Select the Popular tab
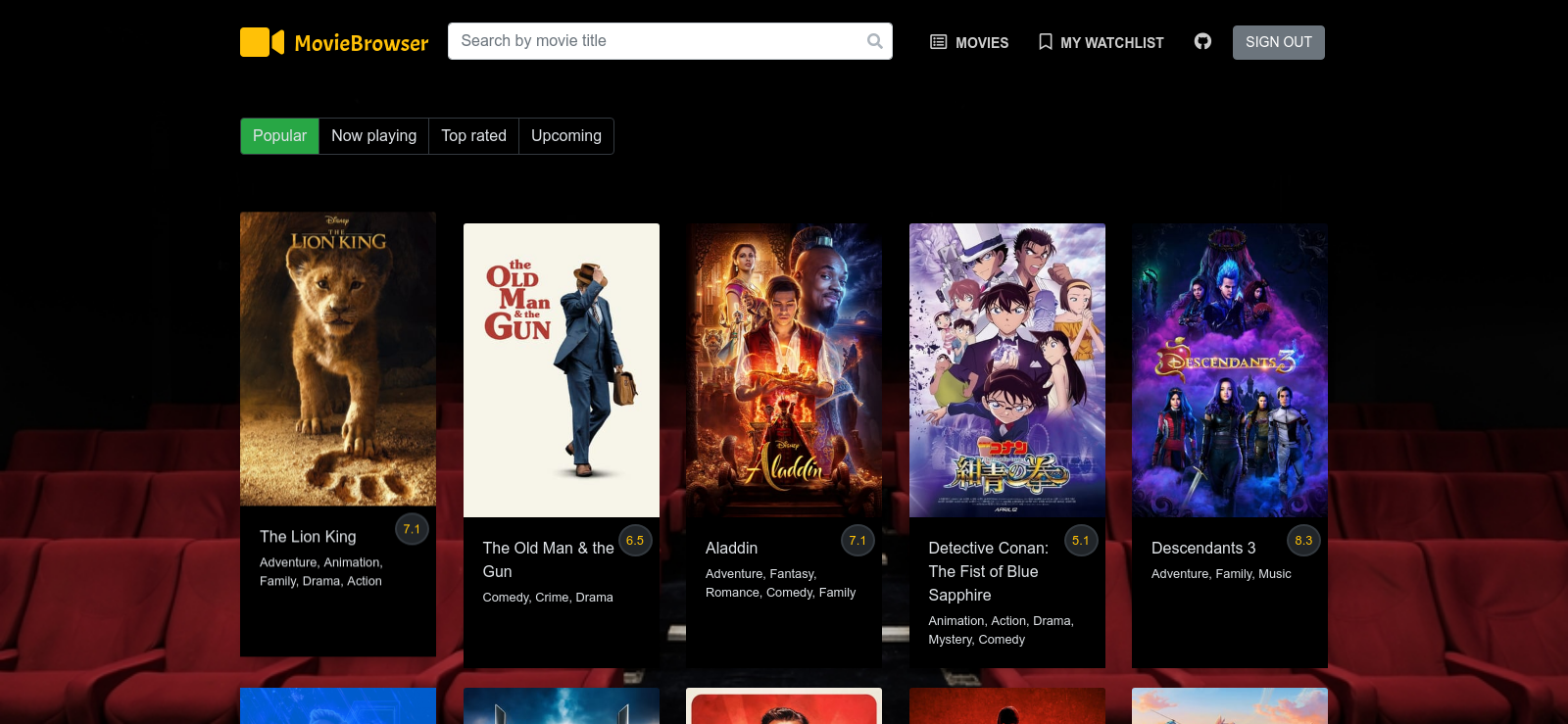 [x=279, y=136]
